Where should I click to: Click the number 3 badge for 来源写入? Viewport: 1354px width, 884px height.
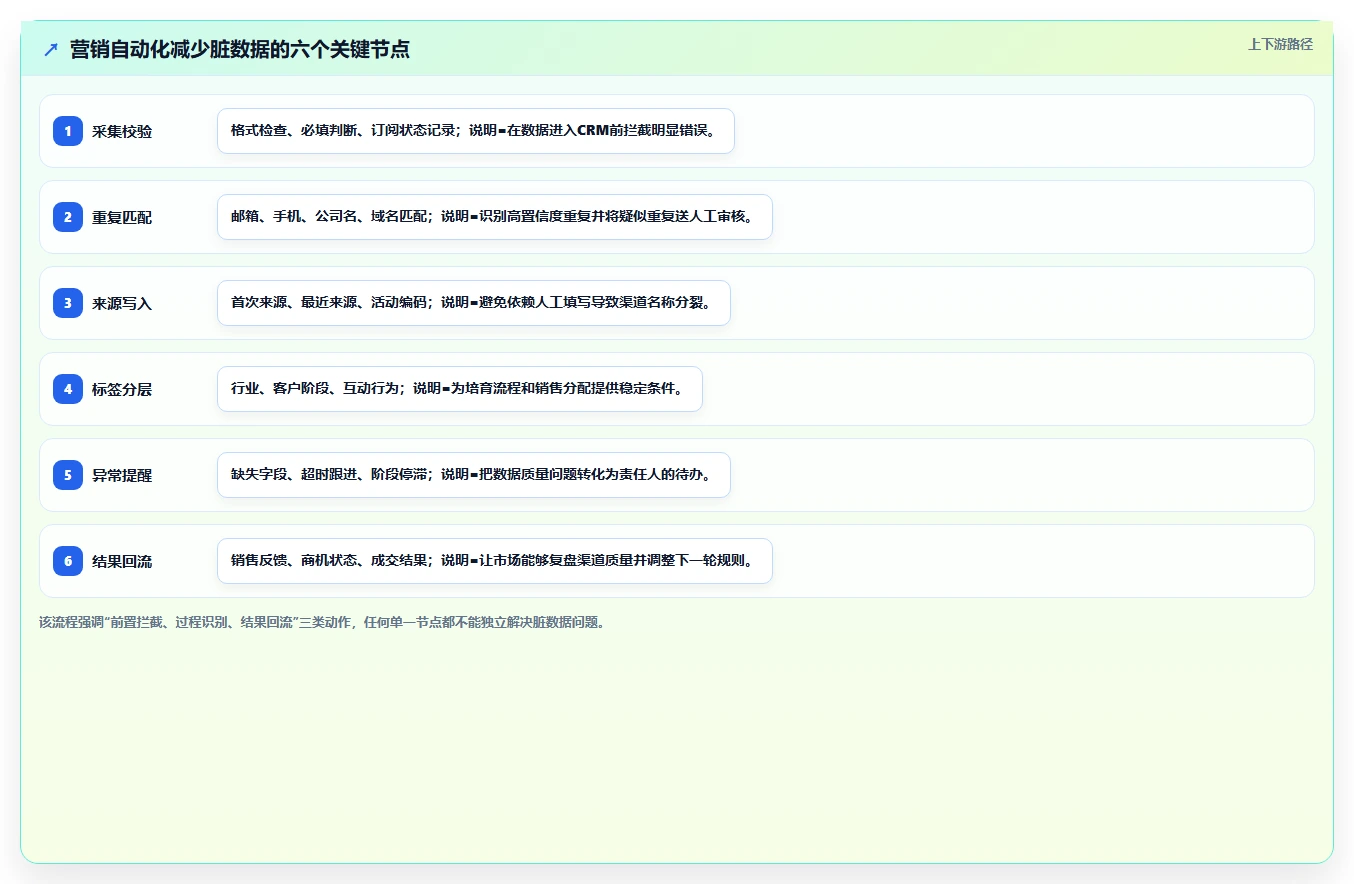pyautogui.click(x=68, y=303)
